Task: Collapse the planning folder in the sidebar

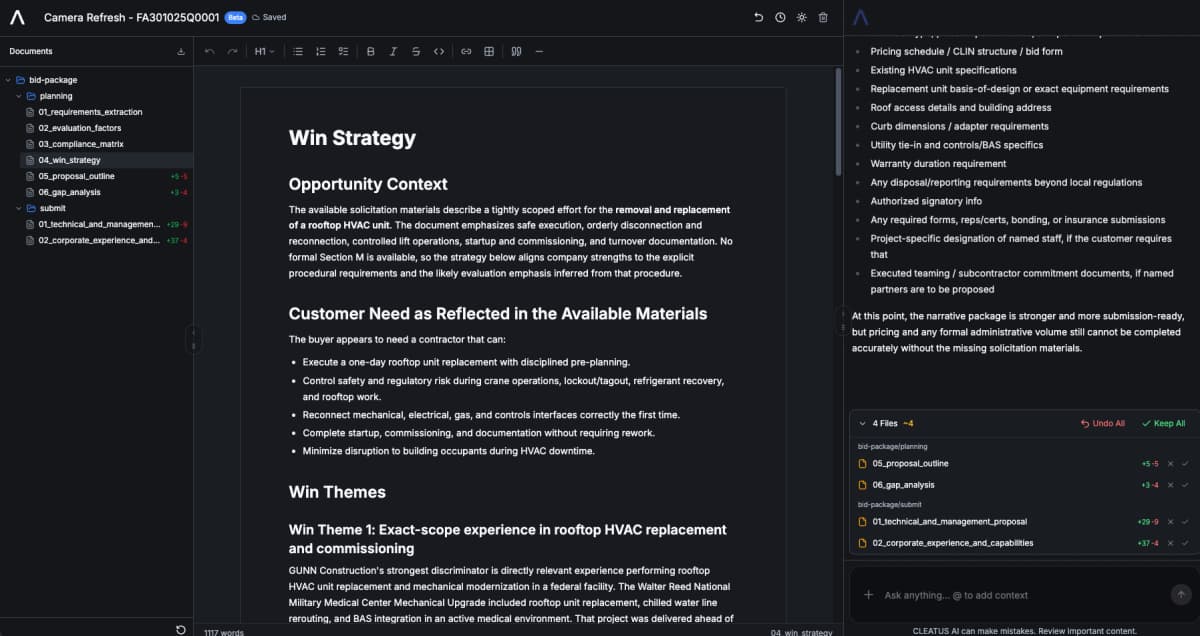Action: point(18,96)
